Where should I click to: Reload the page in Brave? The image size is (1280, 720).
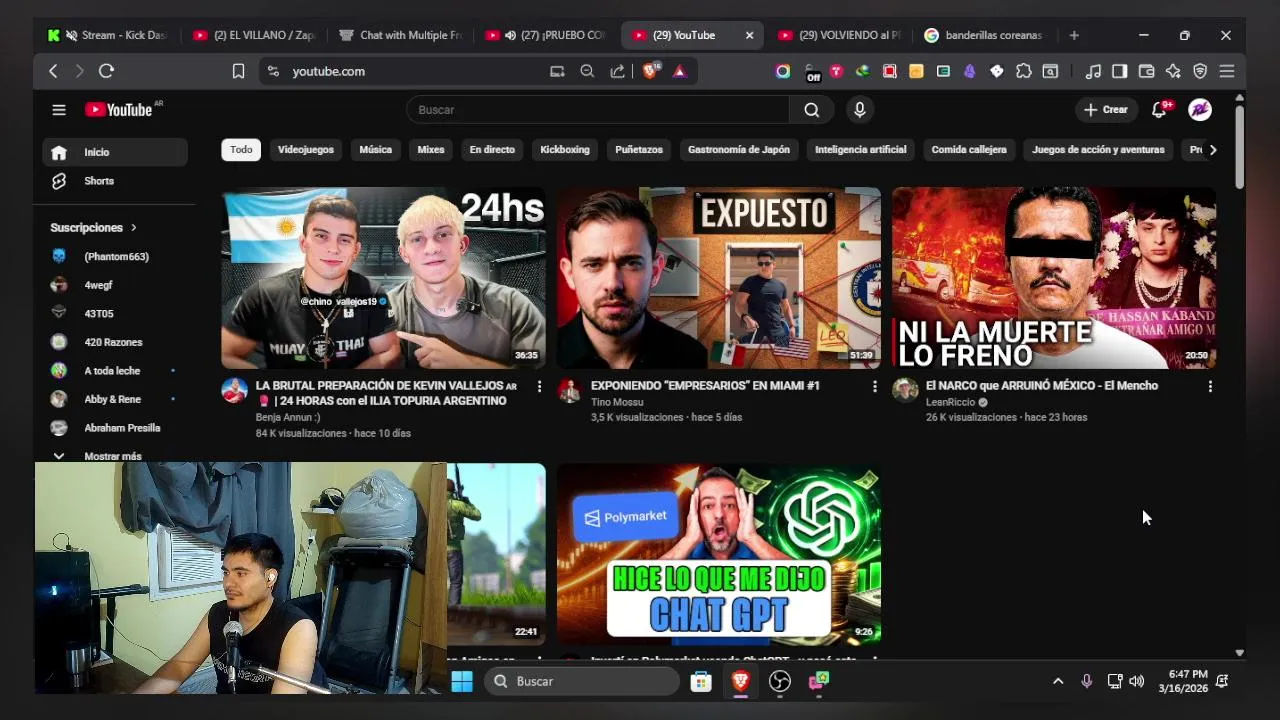coord(107,71)
